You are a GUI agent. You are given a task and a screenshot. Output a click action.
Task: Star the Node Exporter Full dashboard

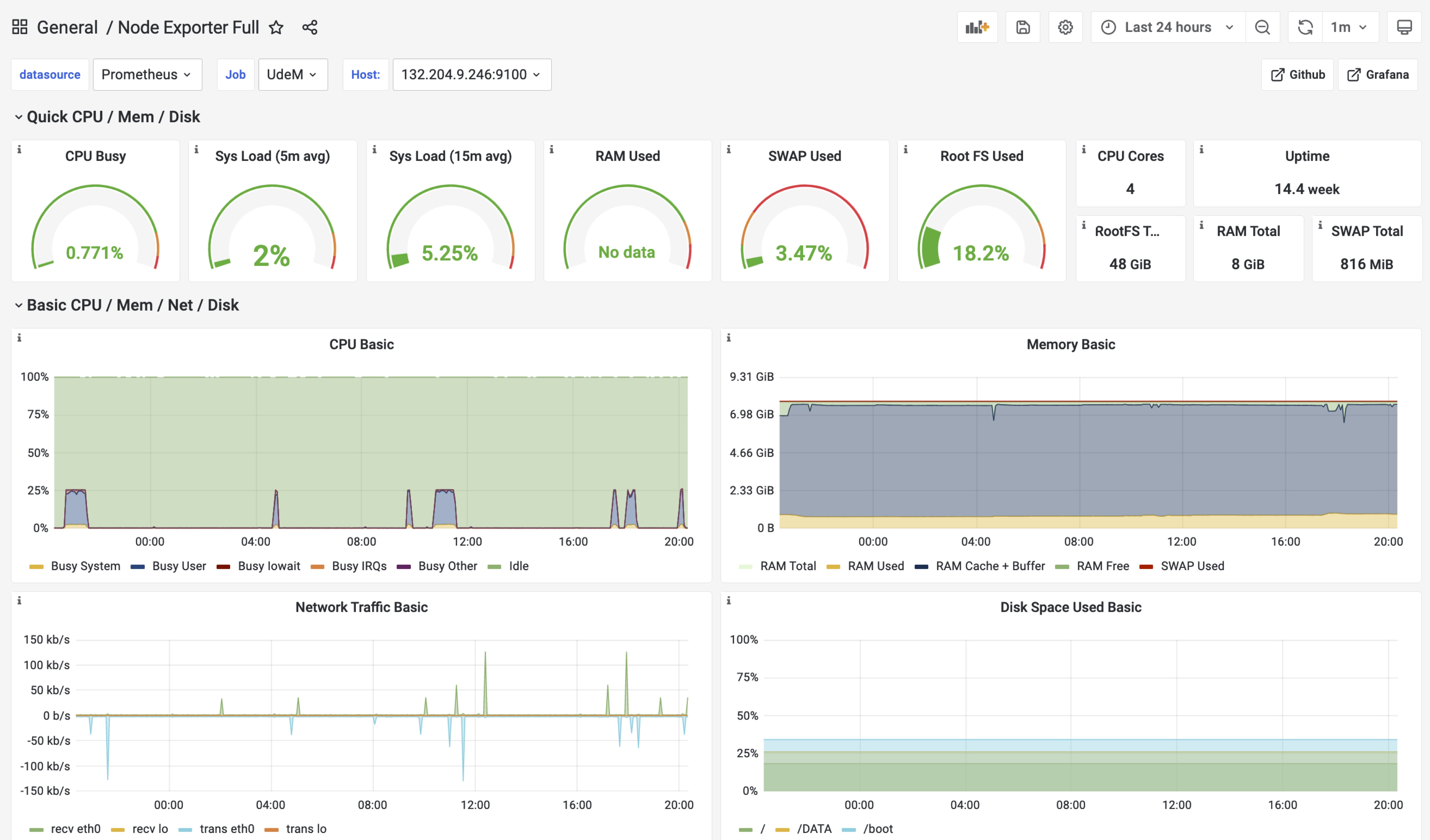point(276,27)
